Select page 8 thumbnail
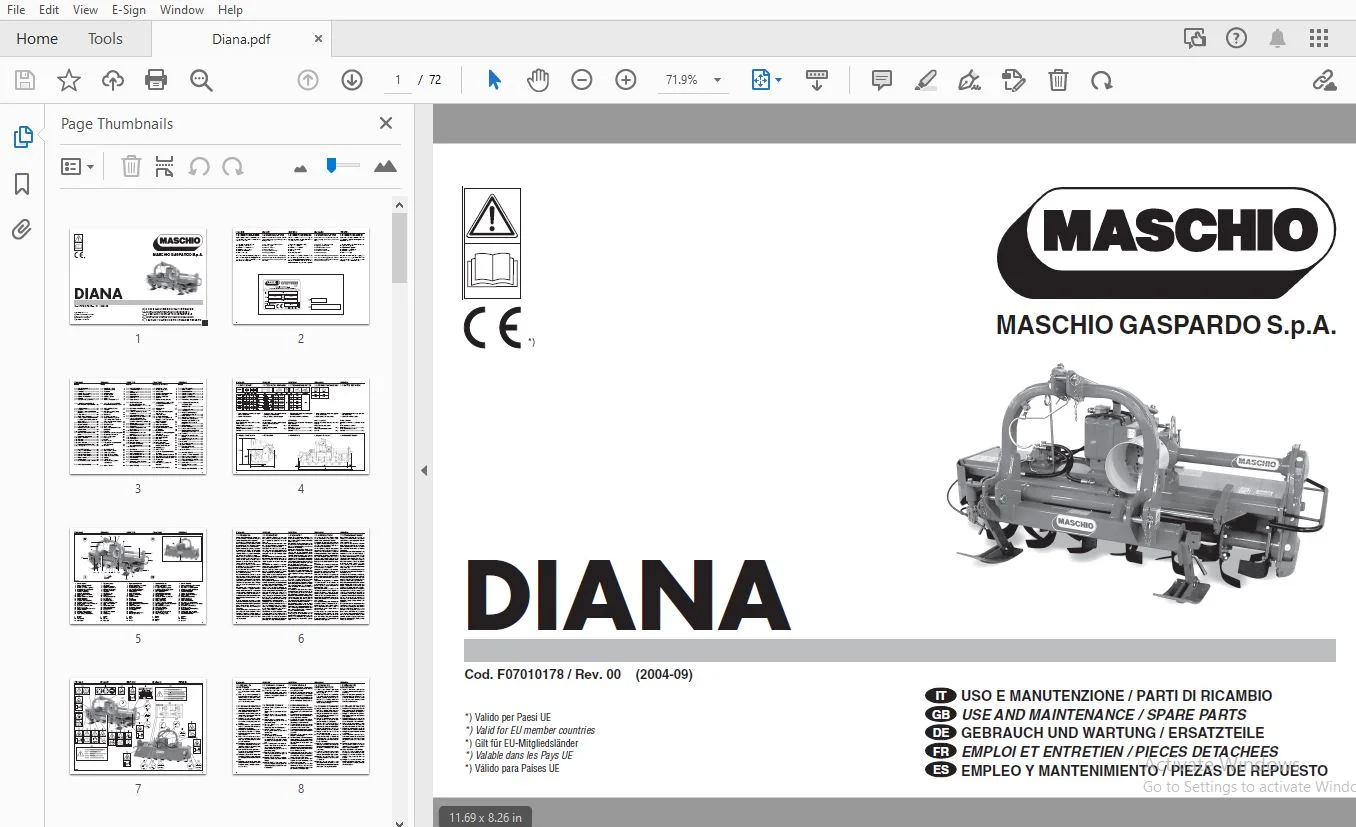Image resolution: width=1356 pixels, height=827 pixels. point(301,726)
